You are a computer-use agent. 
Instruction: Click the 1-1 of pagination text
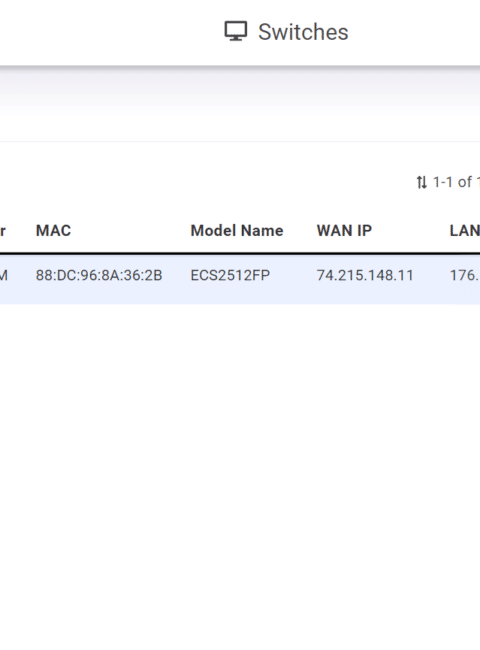click(456, 182)
